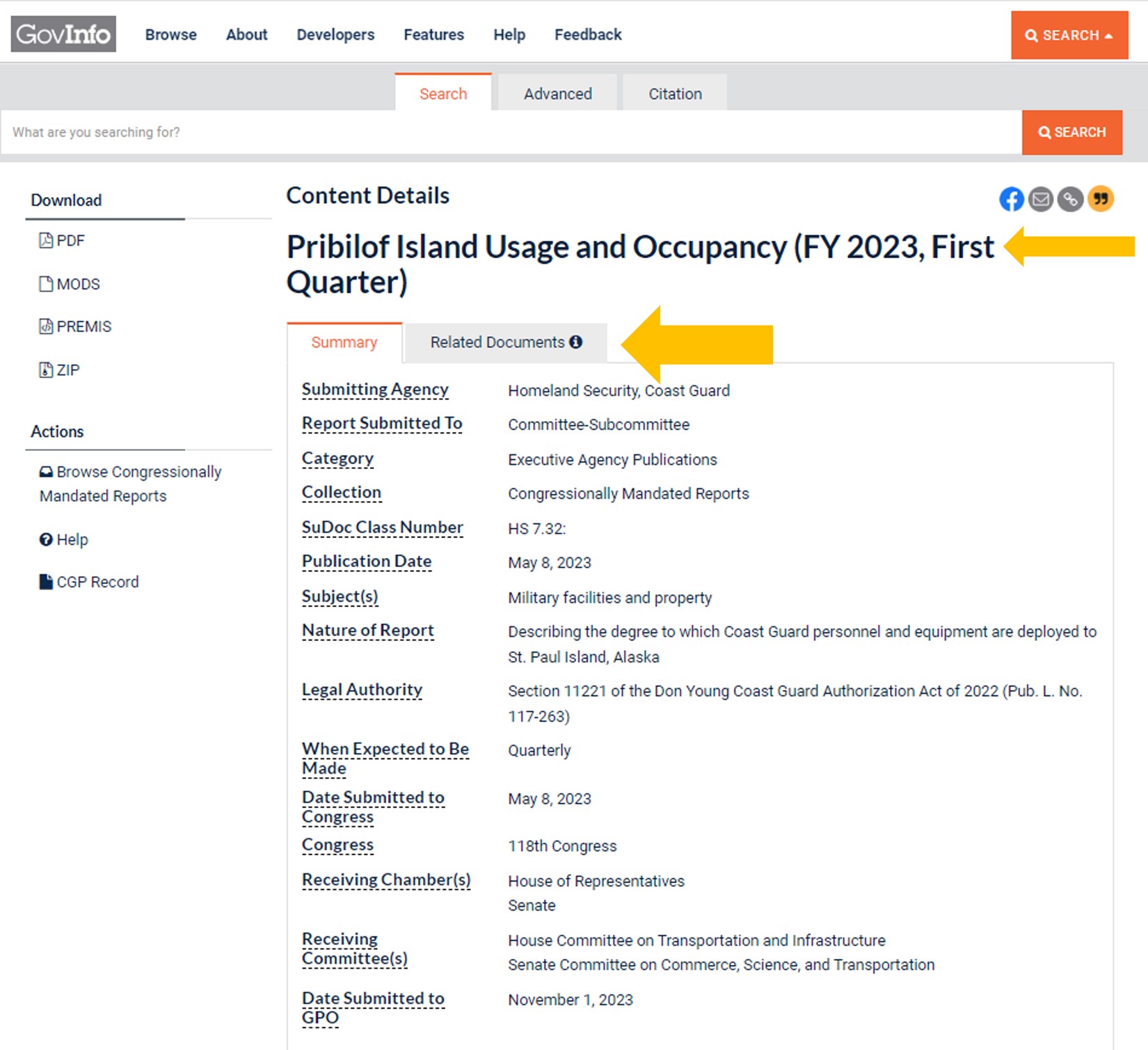The width and height of the screenshot is (1148, 1050).
Task: Copy the link to this report
Action: pyautogui.click(x=1071, y=199)
